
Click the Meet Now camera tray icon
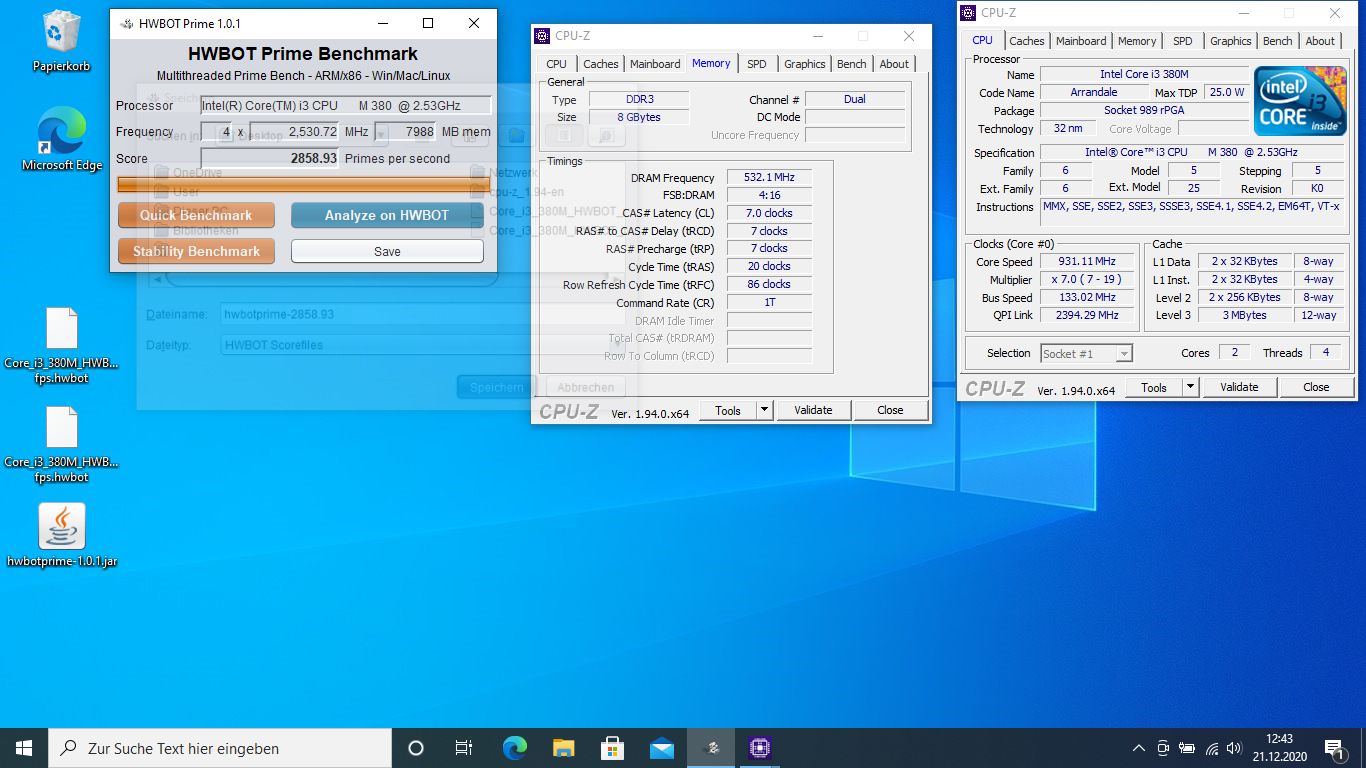click(x=1163, y=748)
